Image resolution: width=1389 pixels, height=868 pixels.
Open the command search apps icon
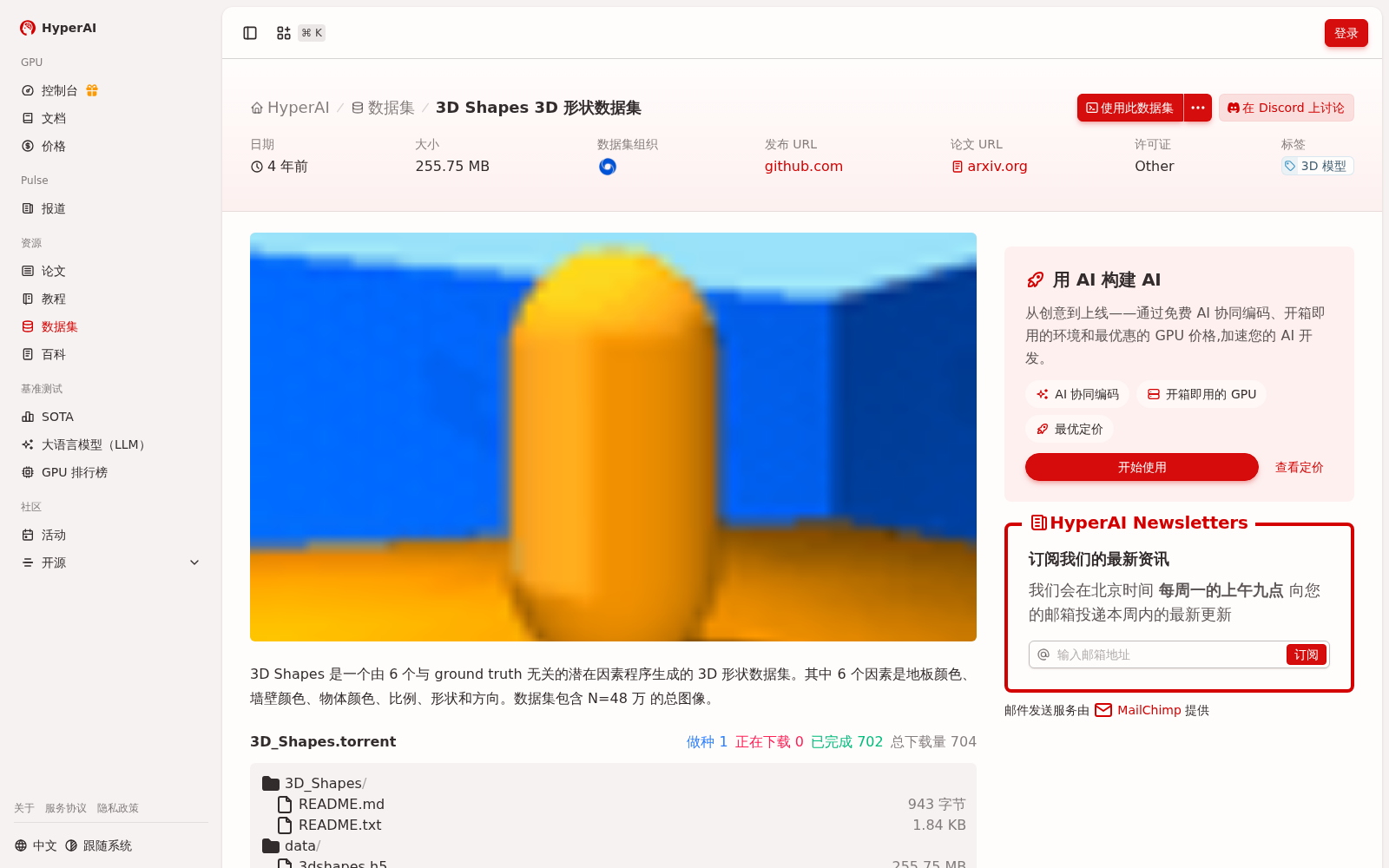(x=284, y=33)
